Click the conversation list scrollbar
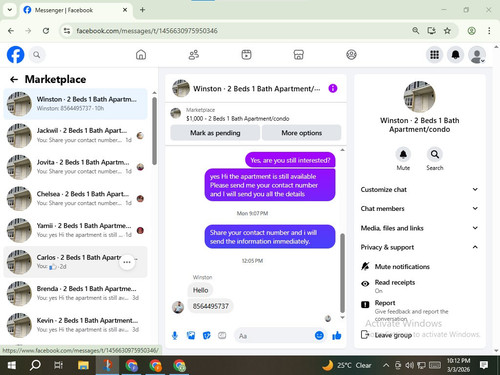 154,131
